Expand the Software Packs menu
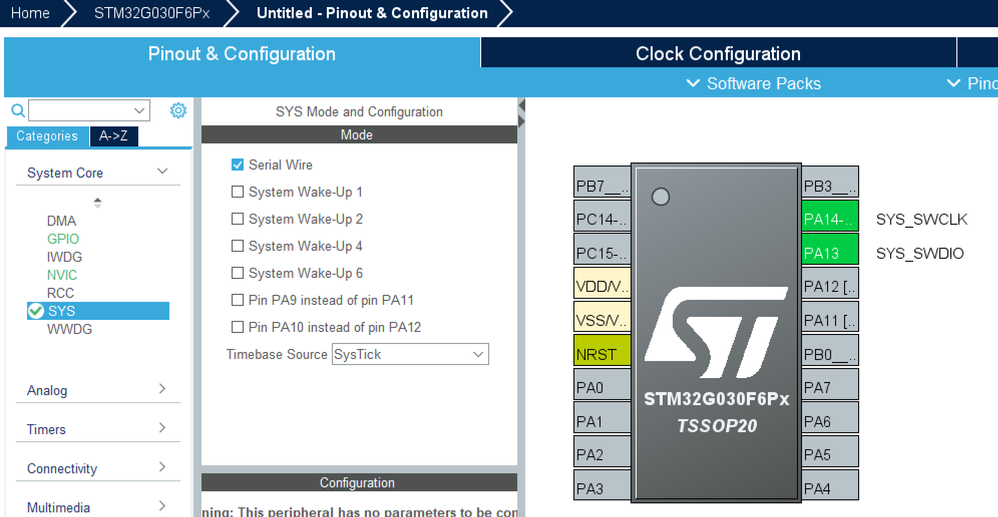998x517 pixels. [x=754, y=83]
